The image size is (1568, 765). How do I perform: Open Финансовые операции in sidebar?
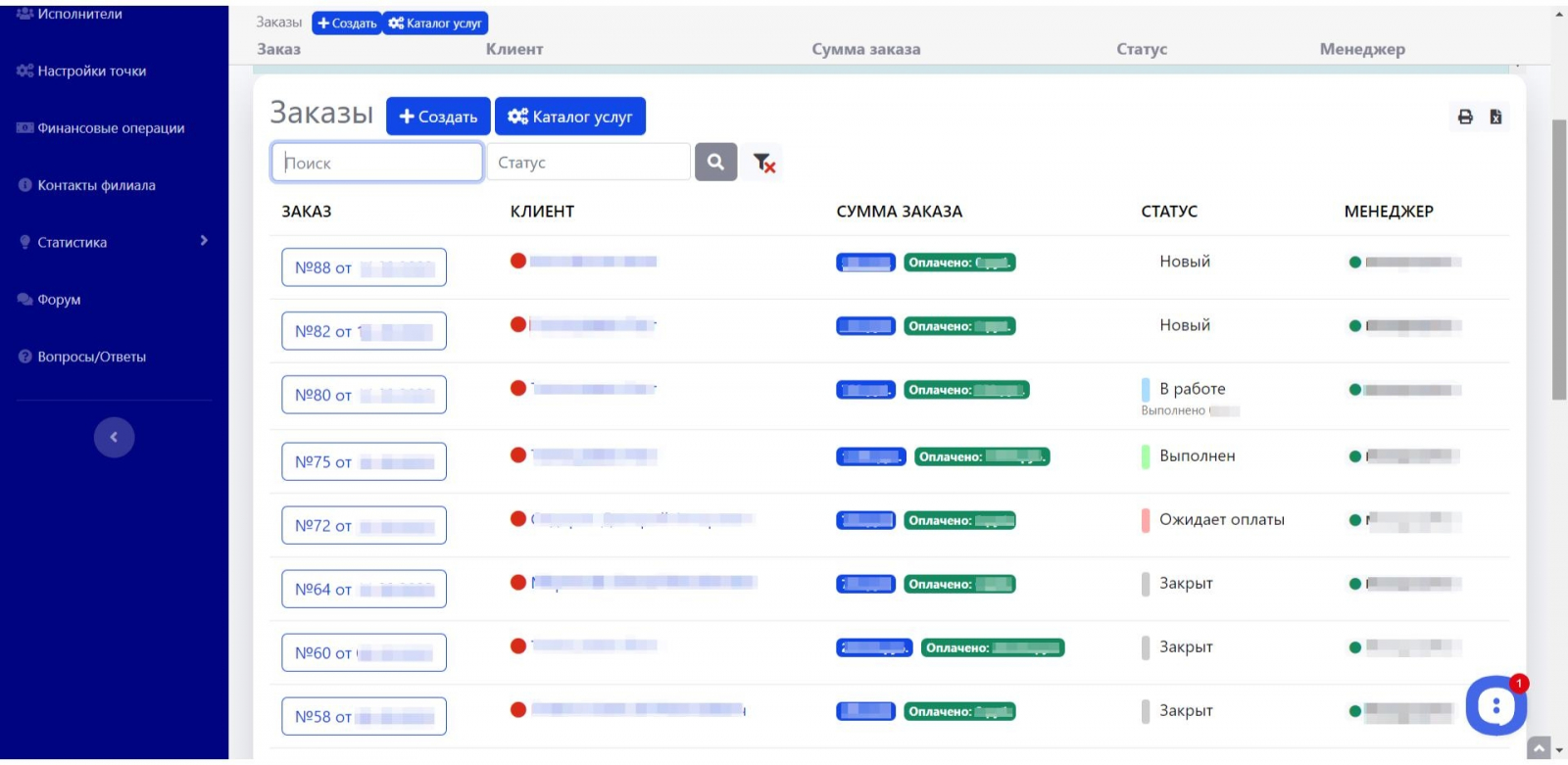pyautogui.click(x=110, y=128)
